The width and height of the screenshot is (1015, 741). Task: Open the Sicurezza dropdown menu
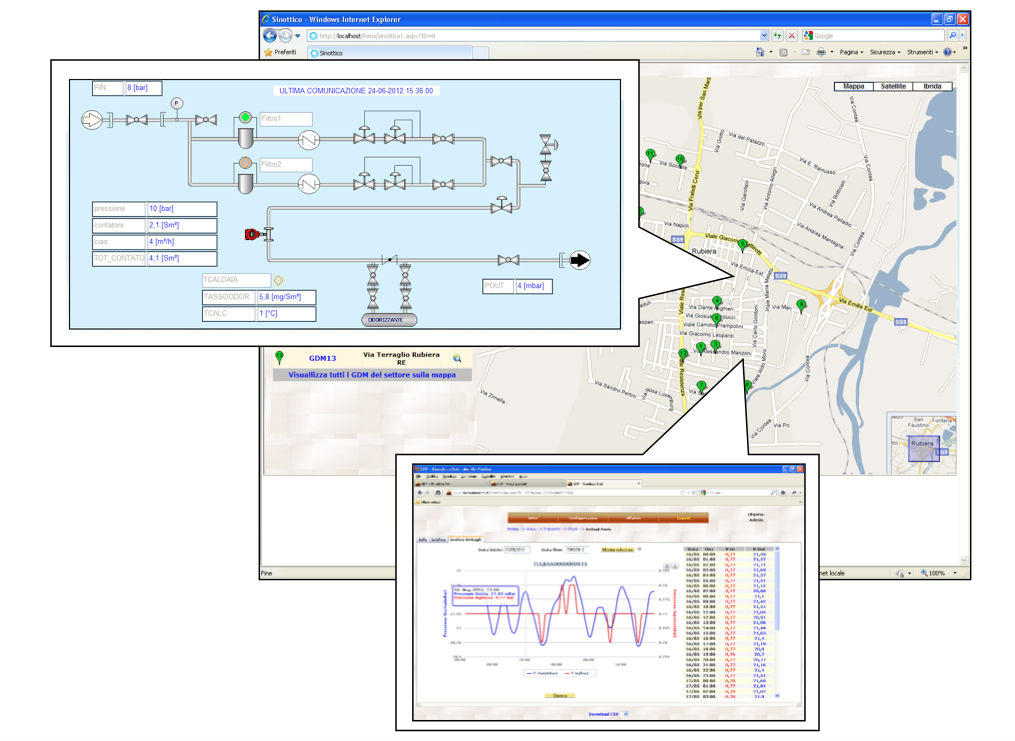click(885, 52)
